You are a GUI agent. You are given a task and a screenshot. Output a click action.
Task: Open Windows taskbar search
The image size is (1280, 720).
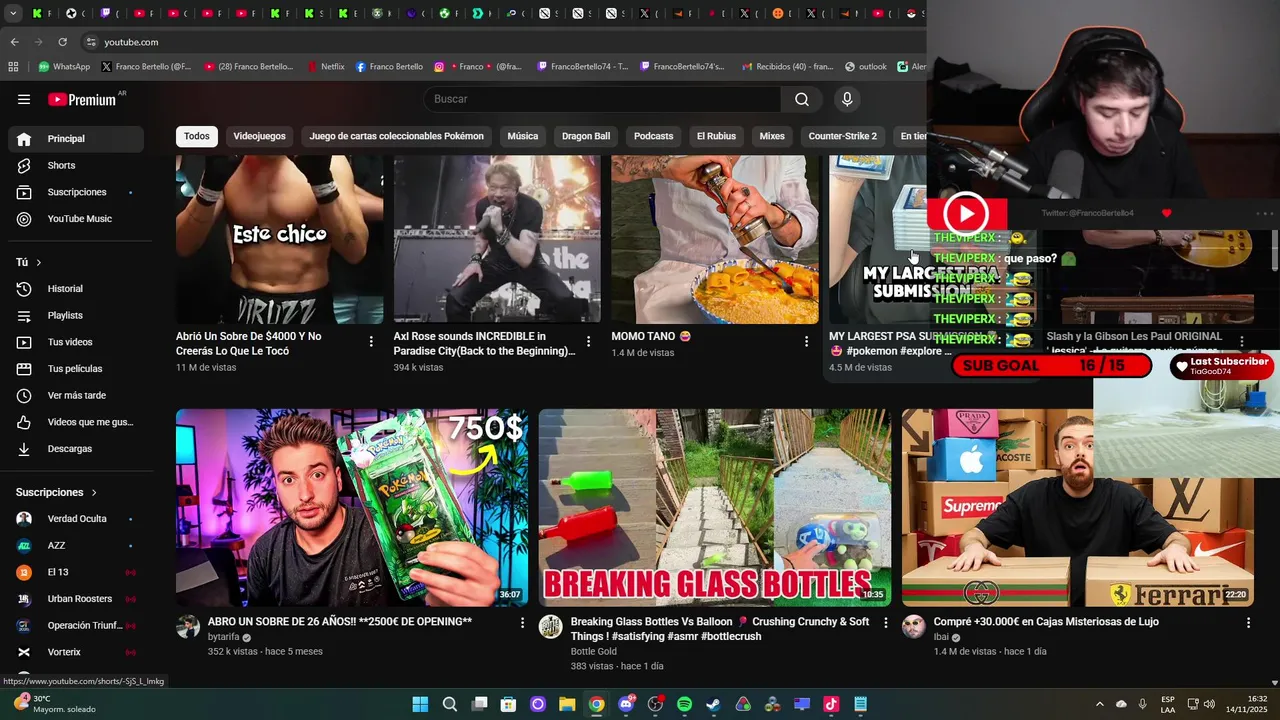[450, 704]
